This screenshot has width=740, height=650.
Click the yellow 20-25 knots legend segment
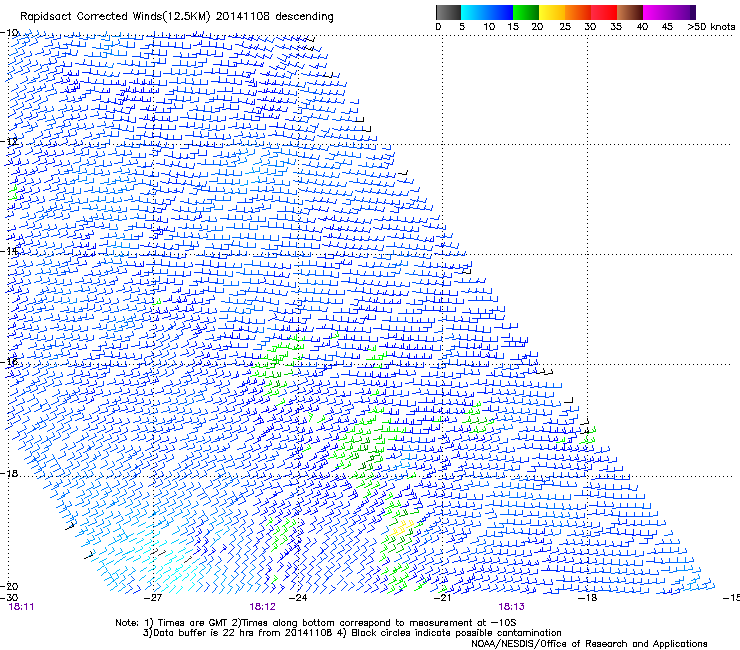[552, 12]
